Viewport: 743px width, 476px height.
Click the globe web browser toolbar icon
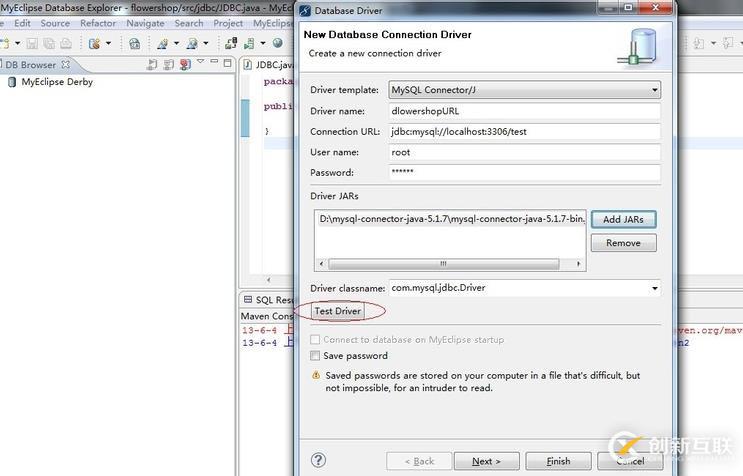pos(278,43)
